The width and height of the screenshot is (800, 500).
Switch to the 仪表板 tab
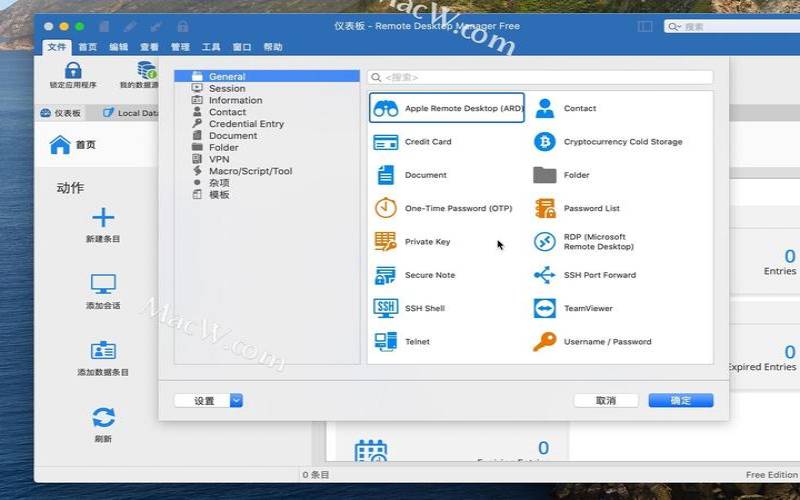[x=61, y=113]
